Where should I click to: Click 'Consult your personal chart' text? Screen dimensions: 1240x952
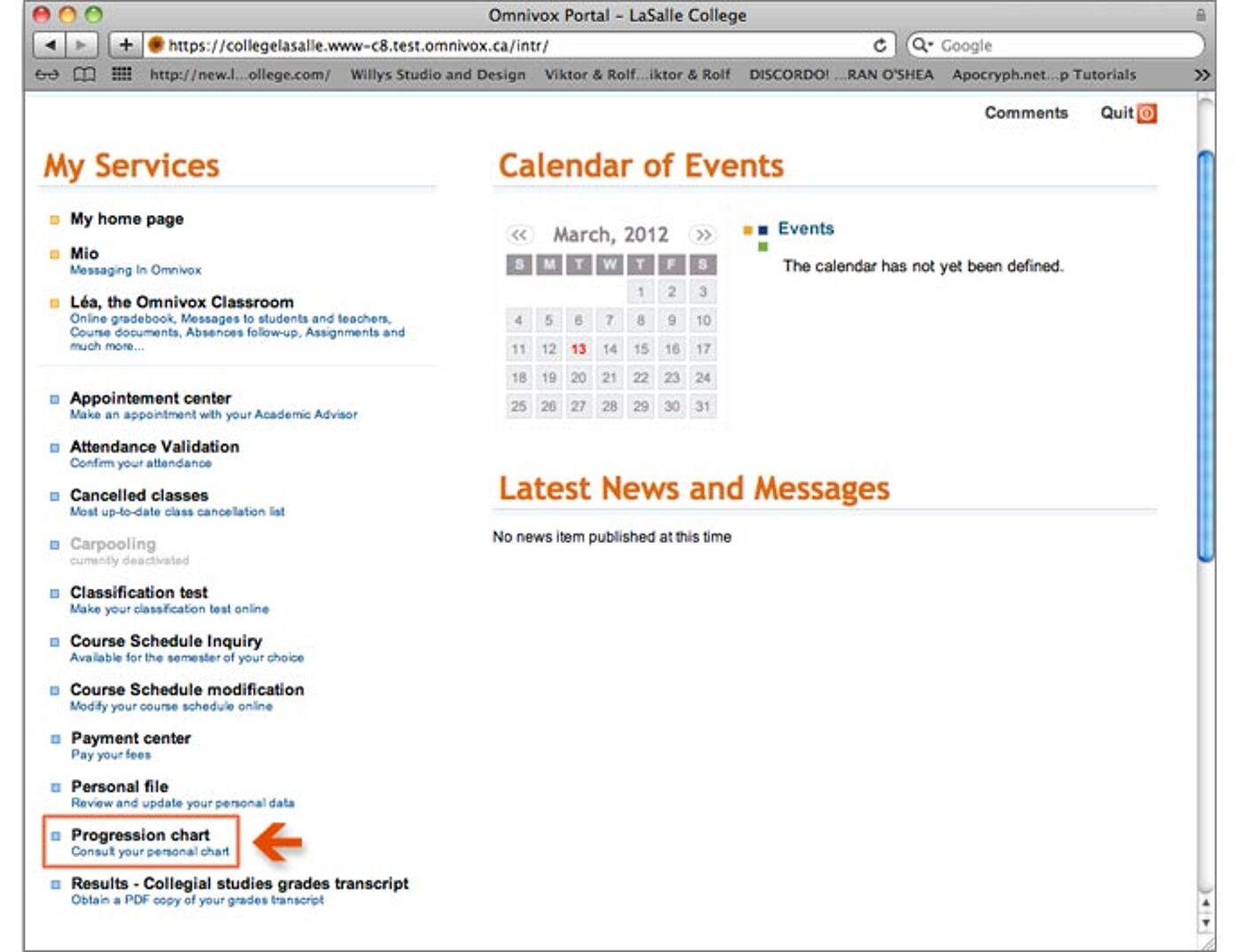coord(150,852)
